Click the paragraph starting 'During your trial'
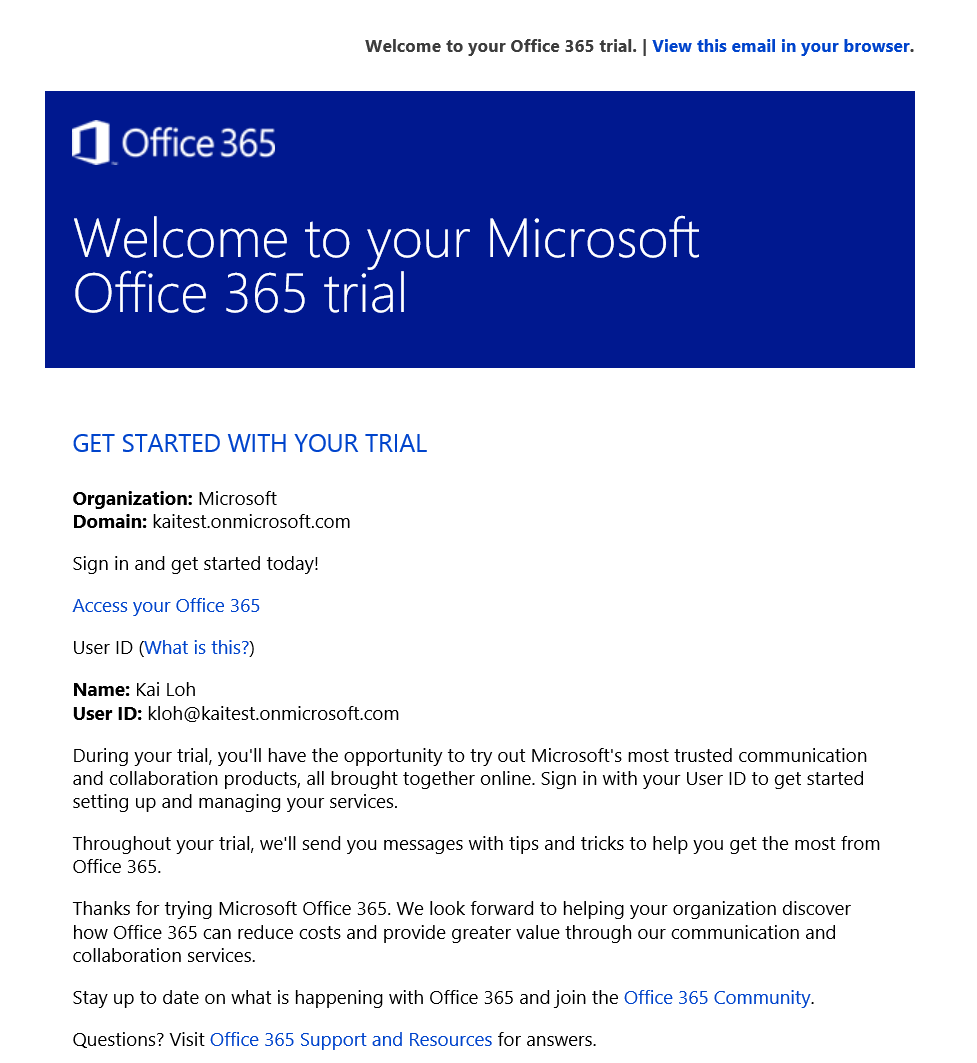The height and width of the screenshot is (1063, 977). tap(470, 778)
